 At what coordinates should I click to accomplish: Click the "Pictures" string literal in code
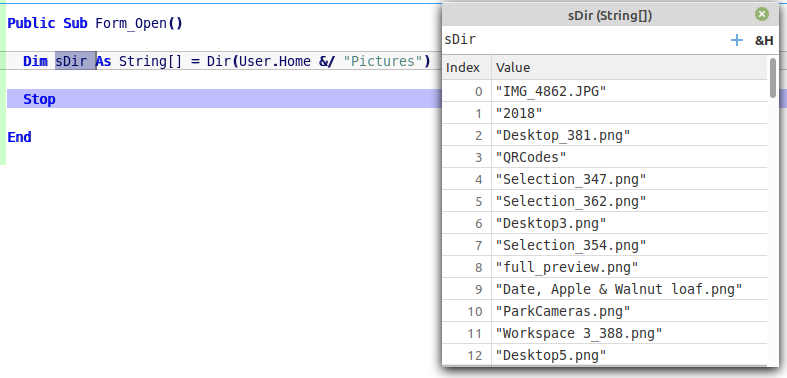click(x=383, y=61)
